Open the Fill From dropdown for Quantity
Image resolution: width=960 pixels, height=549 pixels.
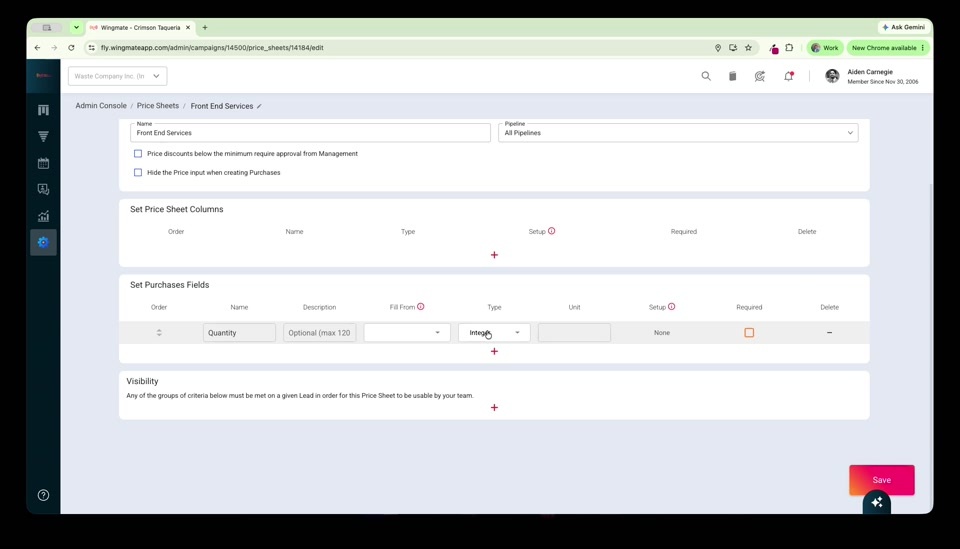pyautogui.click(x=407, y=332)
